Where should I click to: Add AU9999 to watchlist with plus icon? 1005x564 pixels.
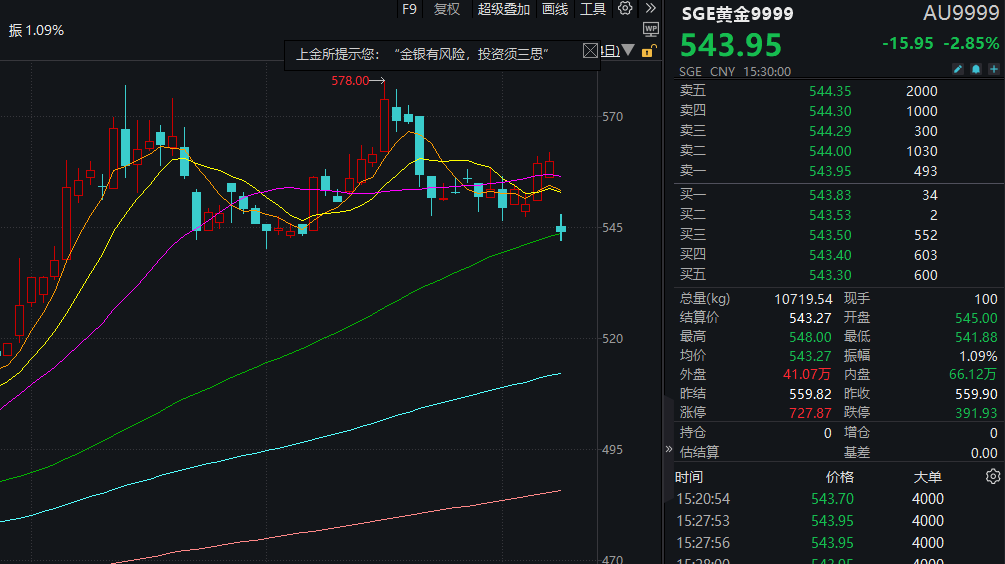coord(993,70)
